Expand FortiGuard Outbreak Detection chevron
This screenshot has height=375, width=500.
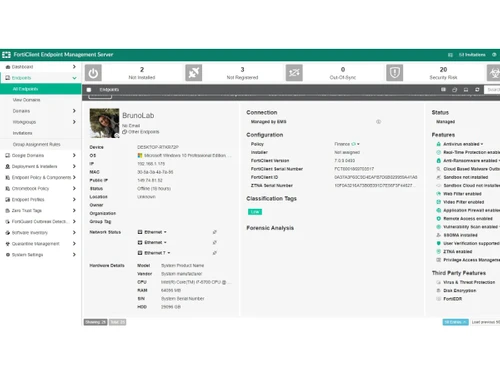74,221
